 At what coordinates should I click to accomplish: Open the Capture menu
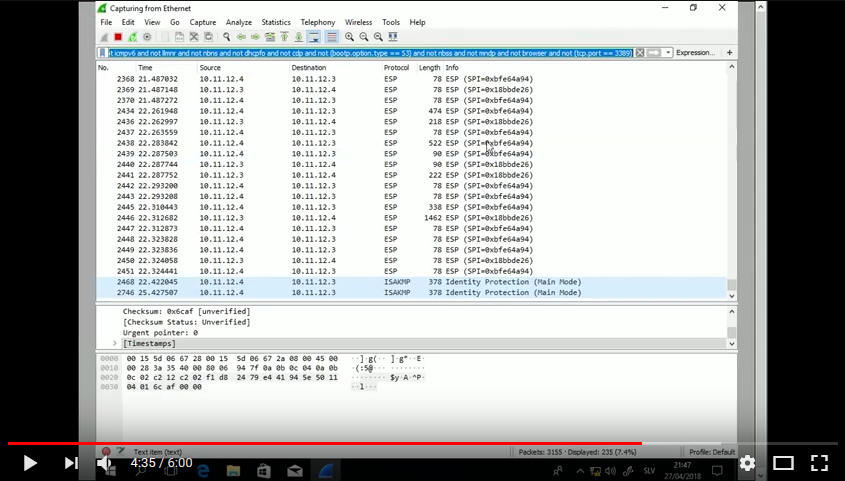tap(203, 22)
